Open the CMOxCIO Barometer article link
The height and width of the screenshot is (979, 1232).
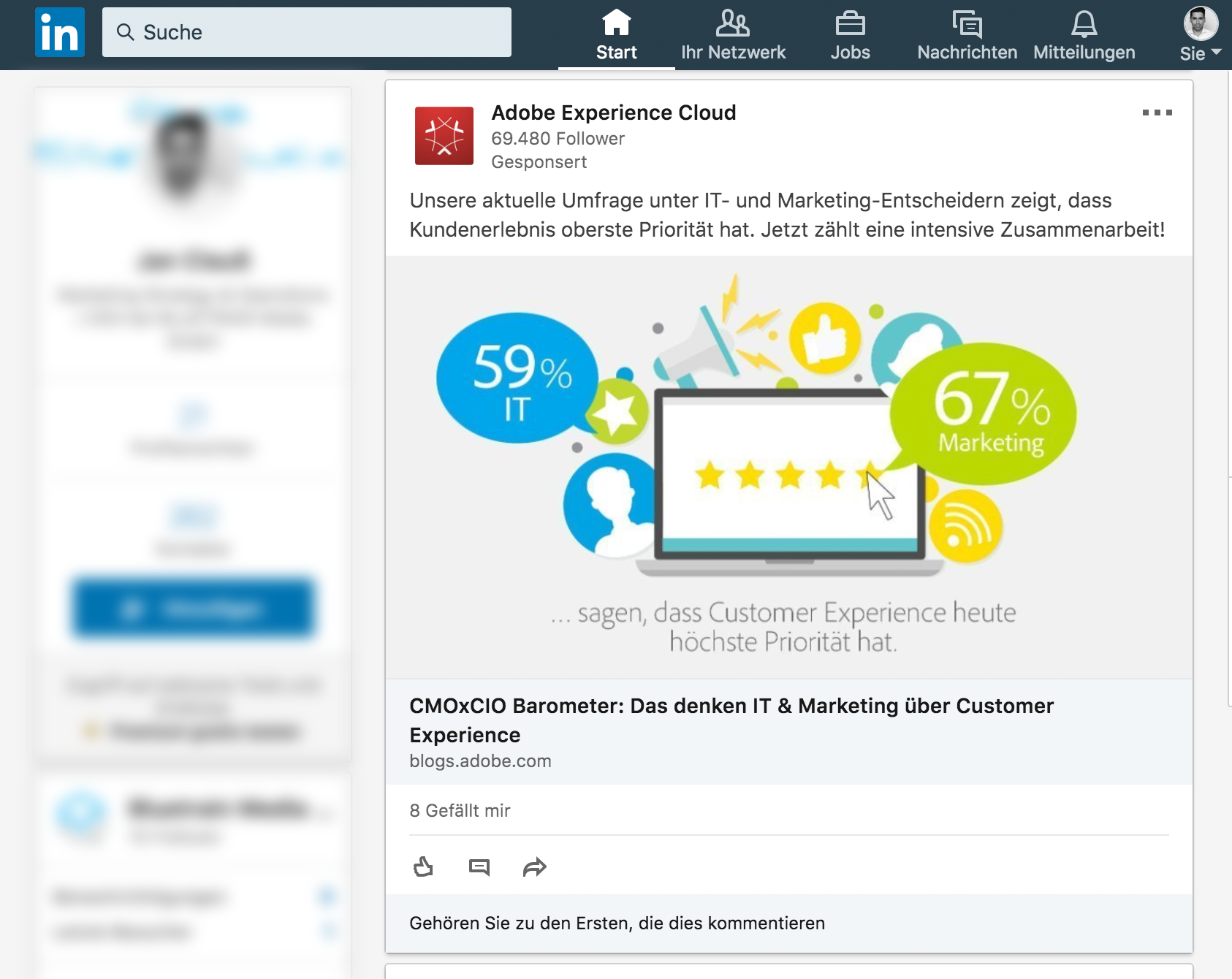click(731, 720)
